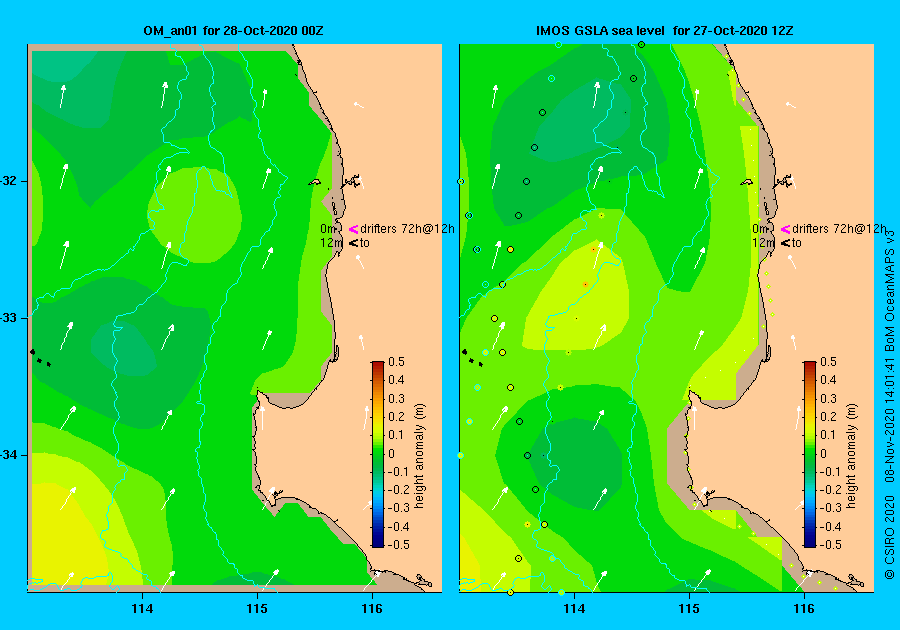Click the "0.5" tick on right colorbar
The height and width of the screenshot is (630, 900).
click(828, 362)
